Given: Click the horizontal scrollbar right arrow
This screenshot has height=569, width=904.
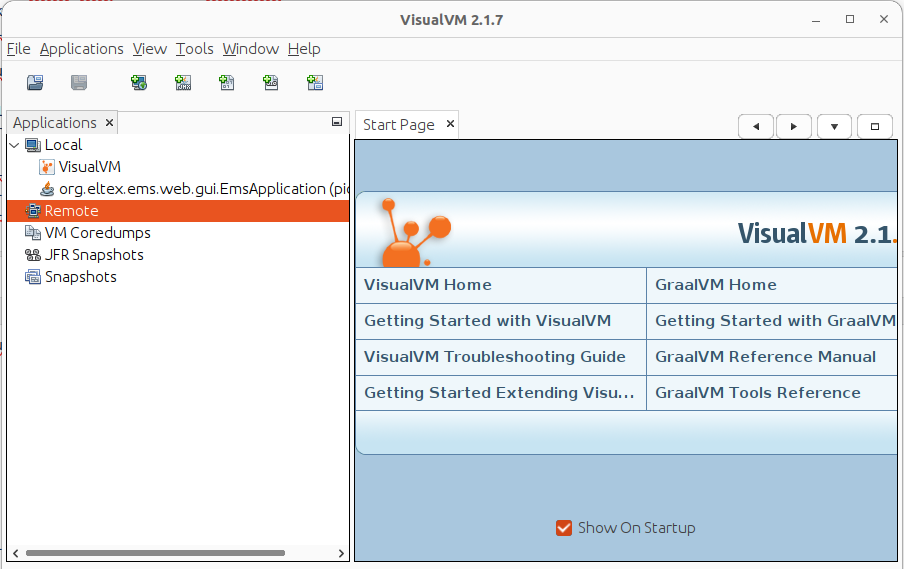Looking at the screenshot, I should pos(341,553).
